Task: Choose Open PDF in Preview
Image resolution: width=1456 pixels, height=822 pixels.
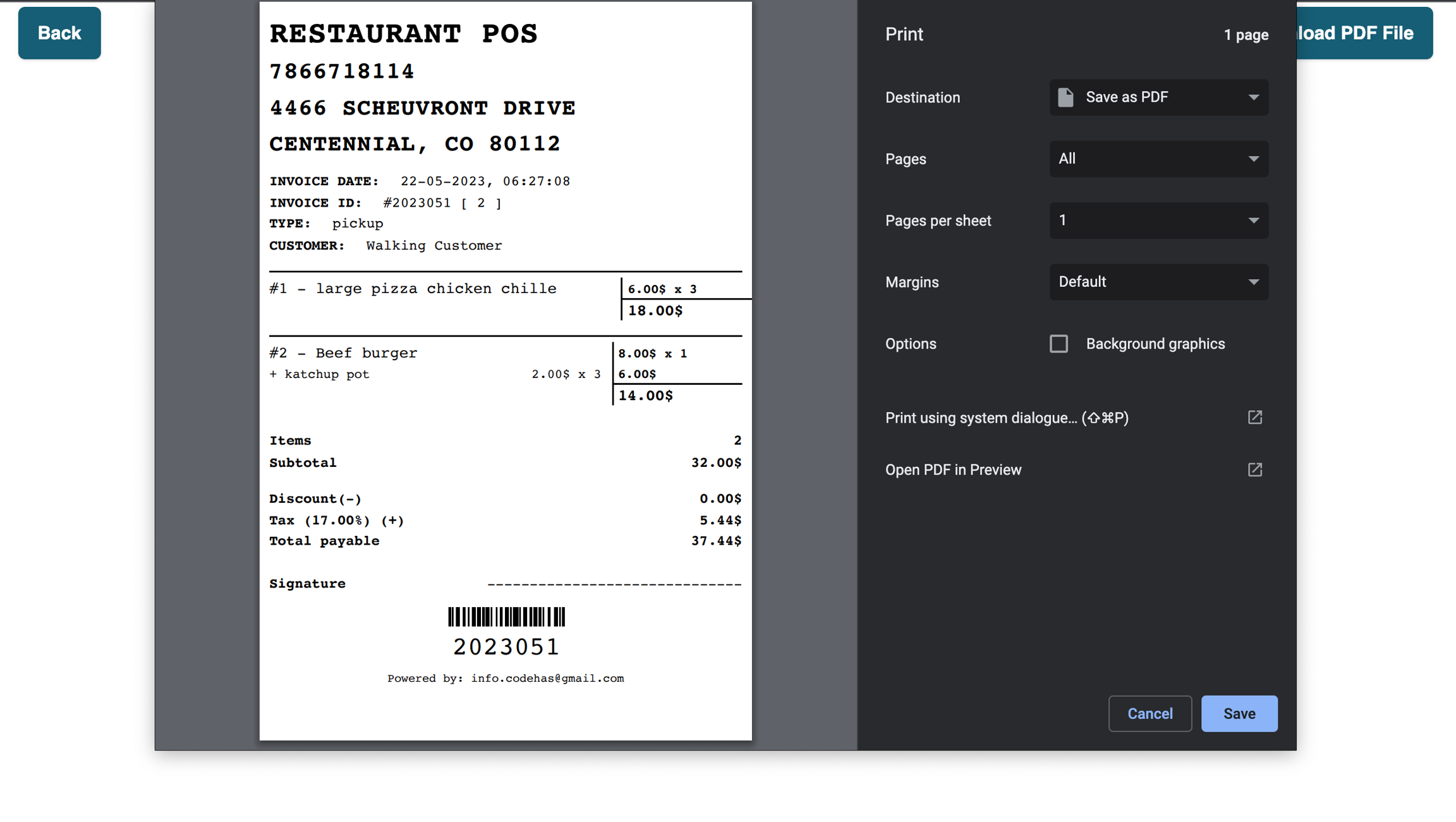Action: [953, 469]
